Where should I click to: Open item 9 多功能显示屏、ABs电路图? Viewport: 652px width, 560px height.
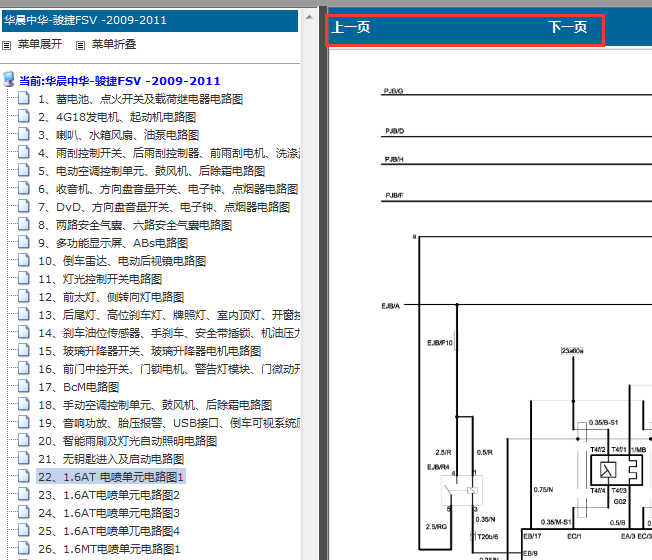pos(113,243)
